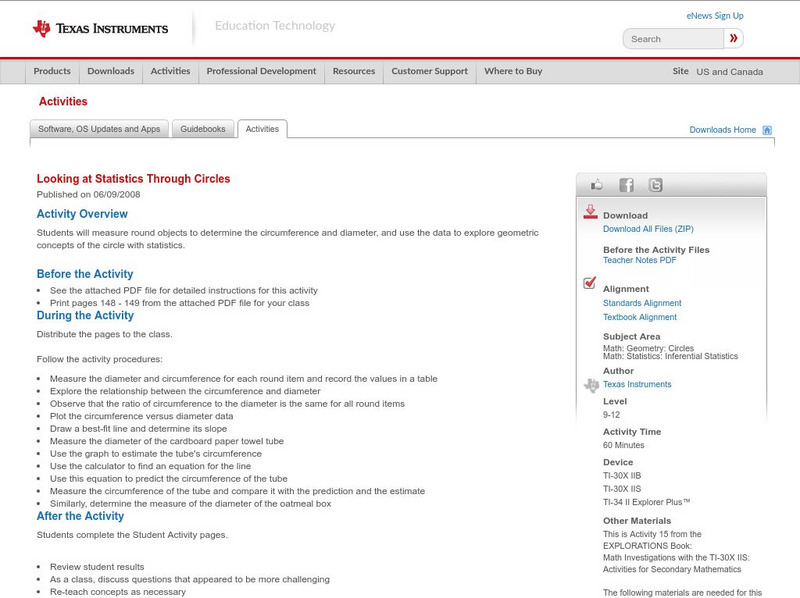This screenshot has width=800, height=598.
Task: Click the 9-12 level value
Action: pyautogui.click(x=611, y=415)
